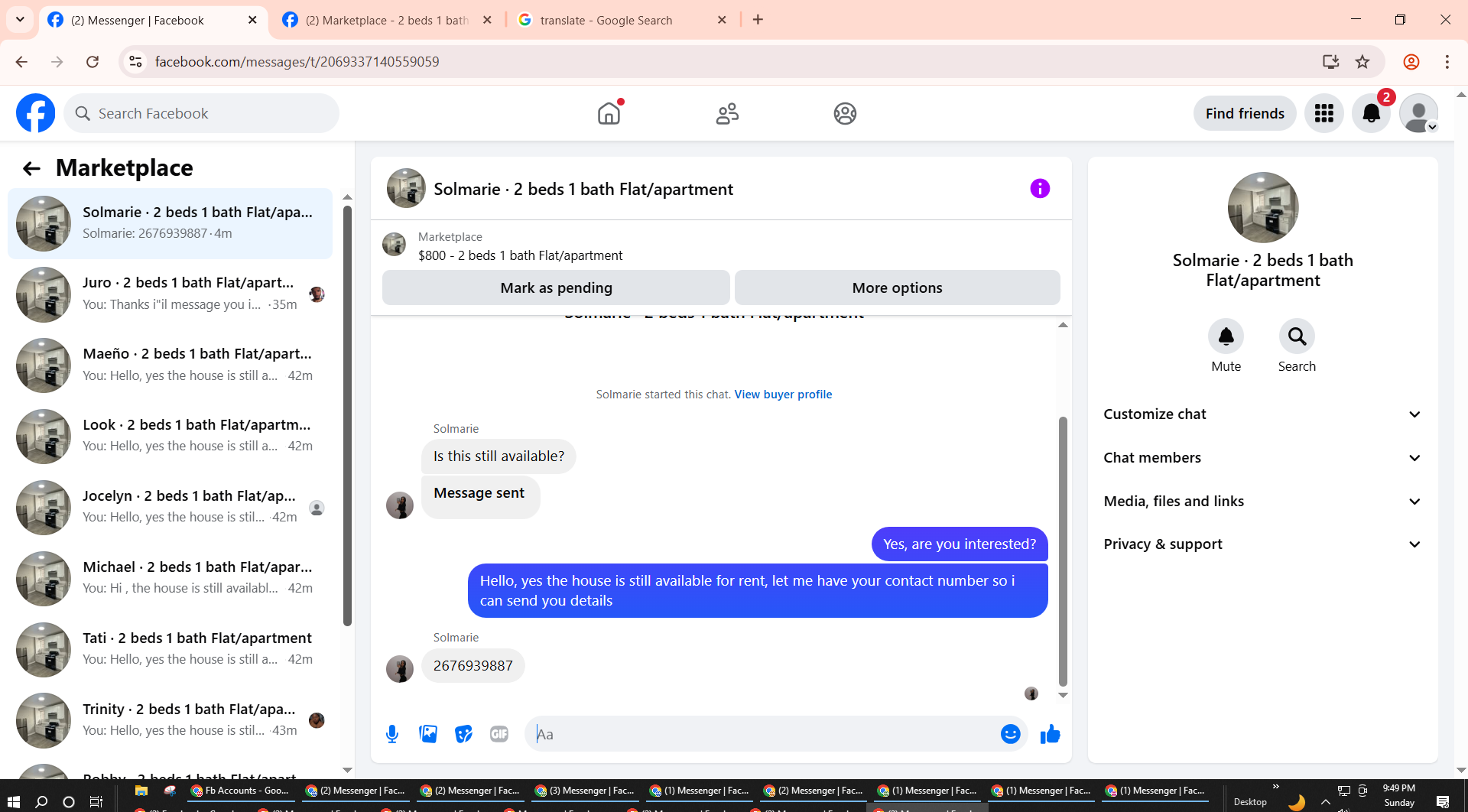This screenshot has height=812, width=1468.
Task: Open the $800 2 beds listing link
Action: 520,255
